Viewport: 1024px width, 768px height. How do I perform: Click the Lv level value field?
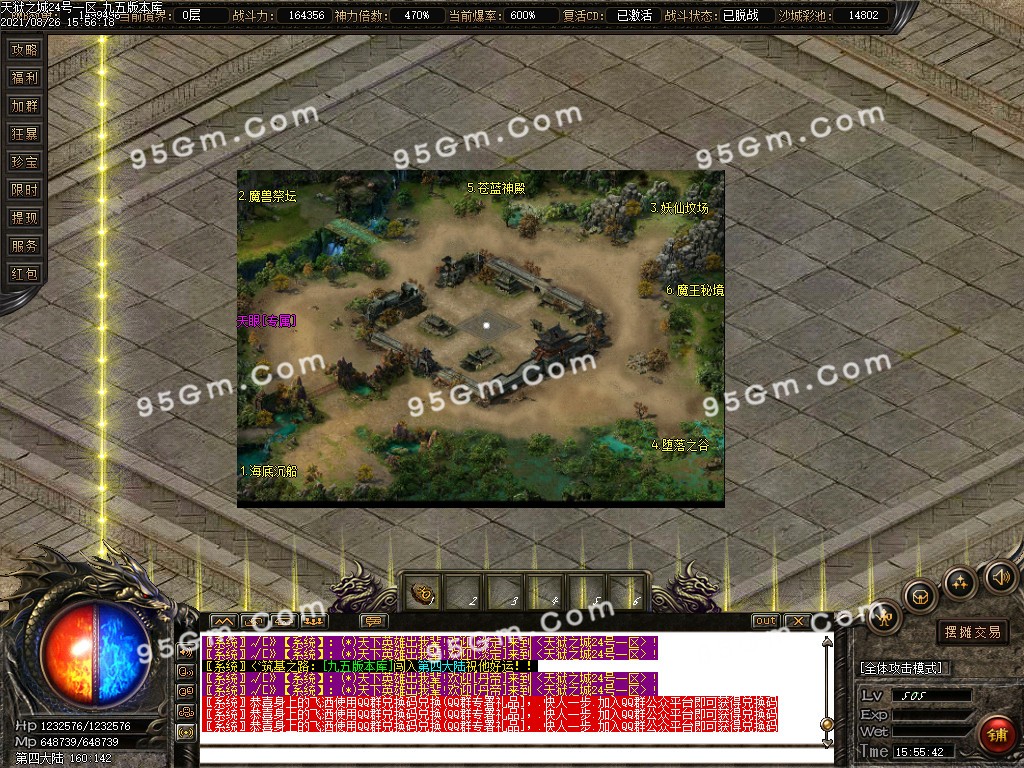pyautogui.click(x=931, y=696)
